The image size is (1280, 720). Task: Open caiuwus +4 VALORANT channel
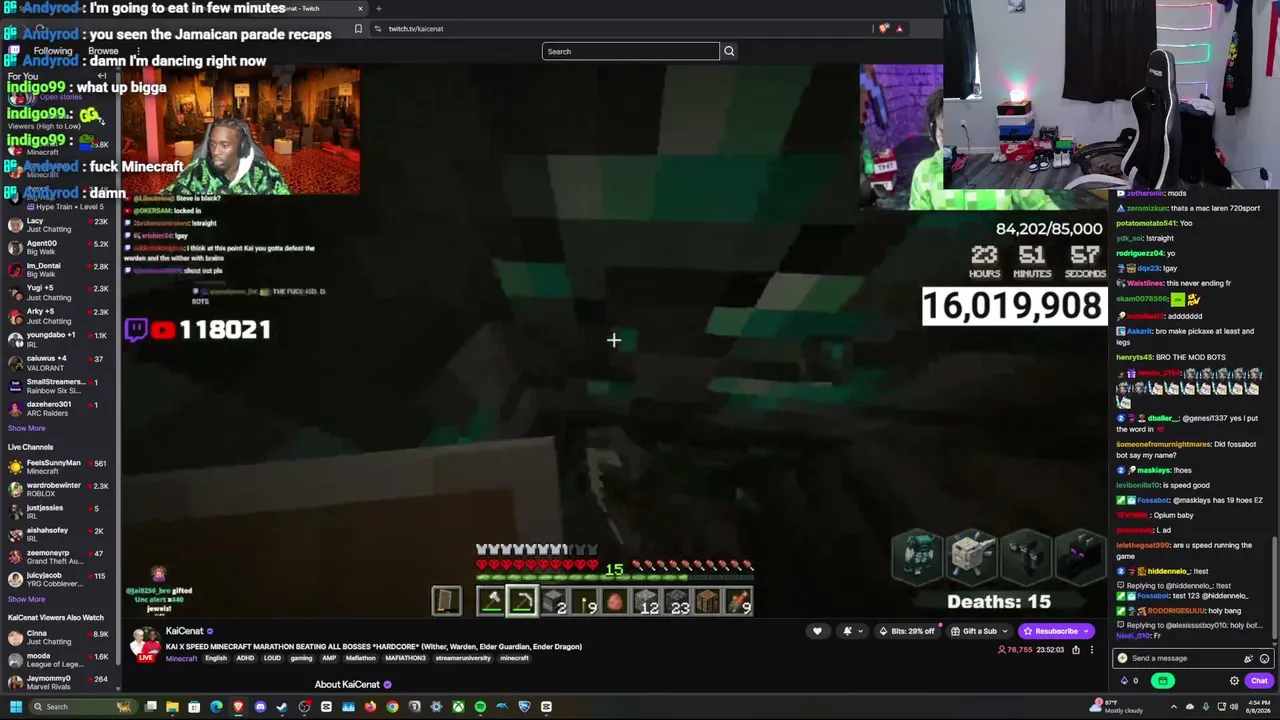[x=59, y=362]
